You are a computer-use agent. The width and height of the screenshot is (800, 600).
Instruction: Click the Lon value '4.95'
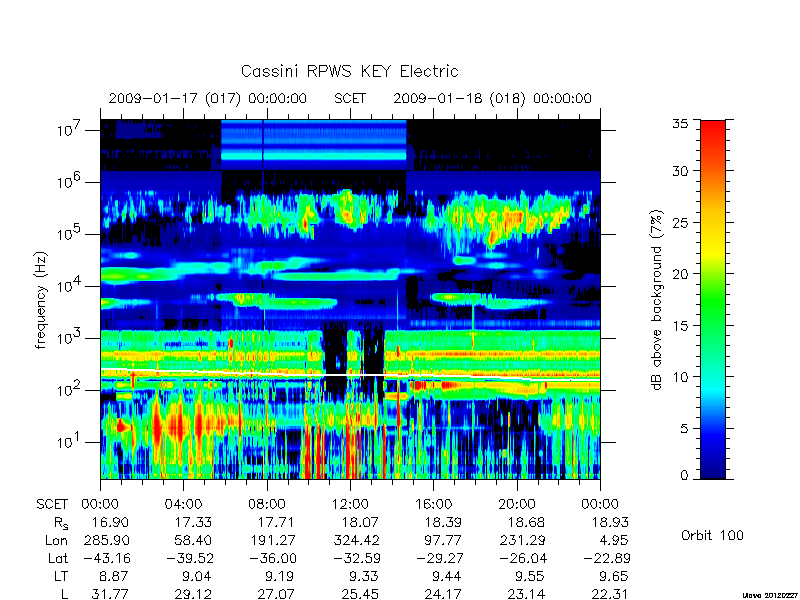pyautogui.click(x=614, y=540)
